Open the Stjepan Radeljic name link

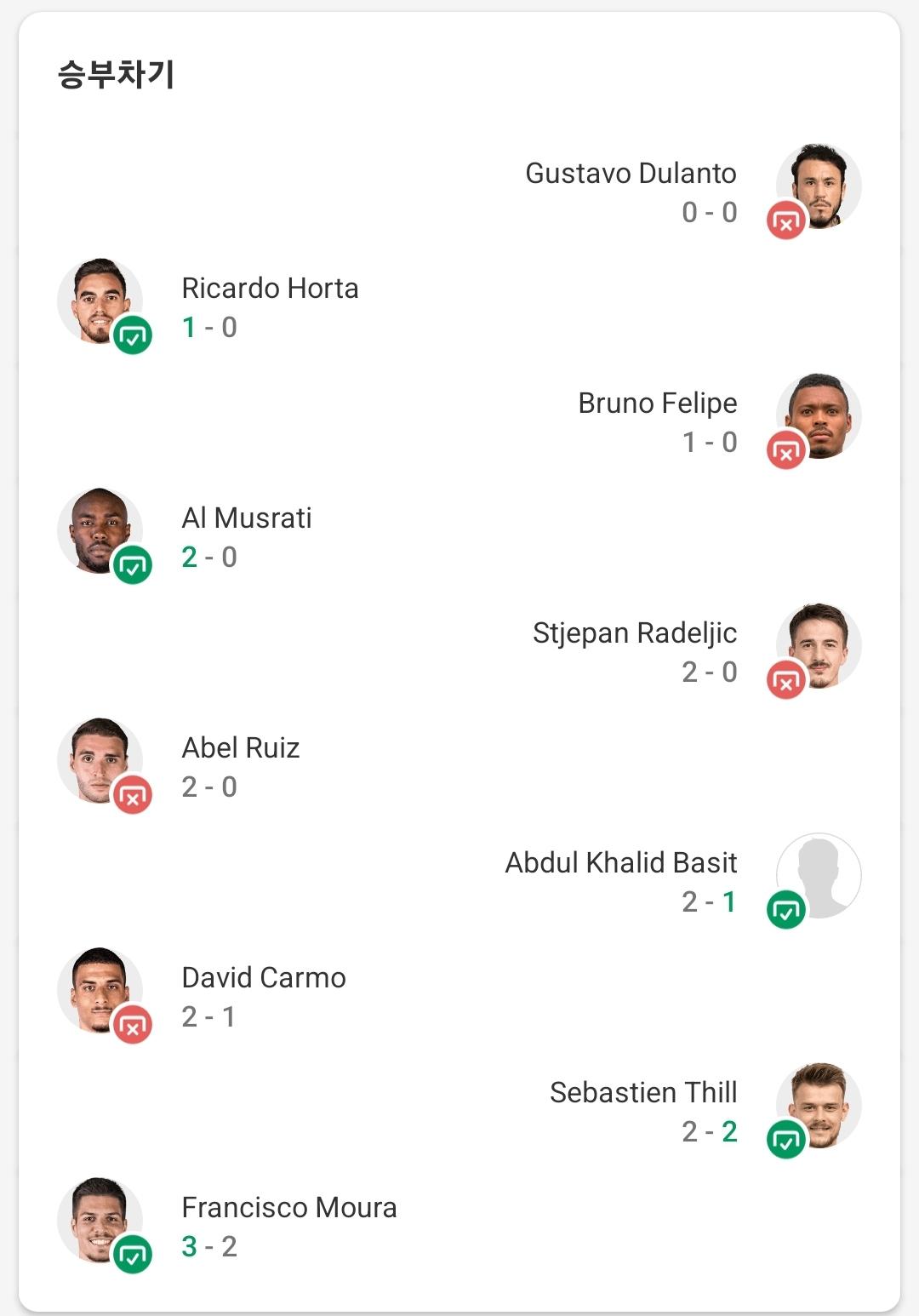click(635, 633)
